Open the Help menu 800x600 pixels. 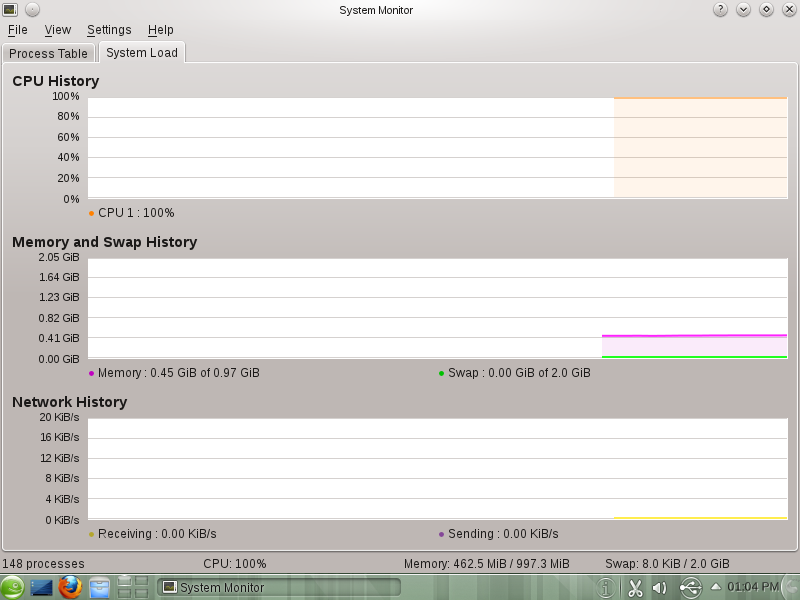coord(161,30)
